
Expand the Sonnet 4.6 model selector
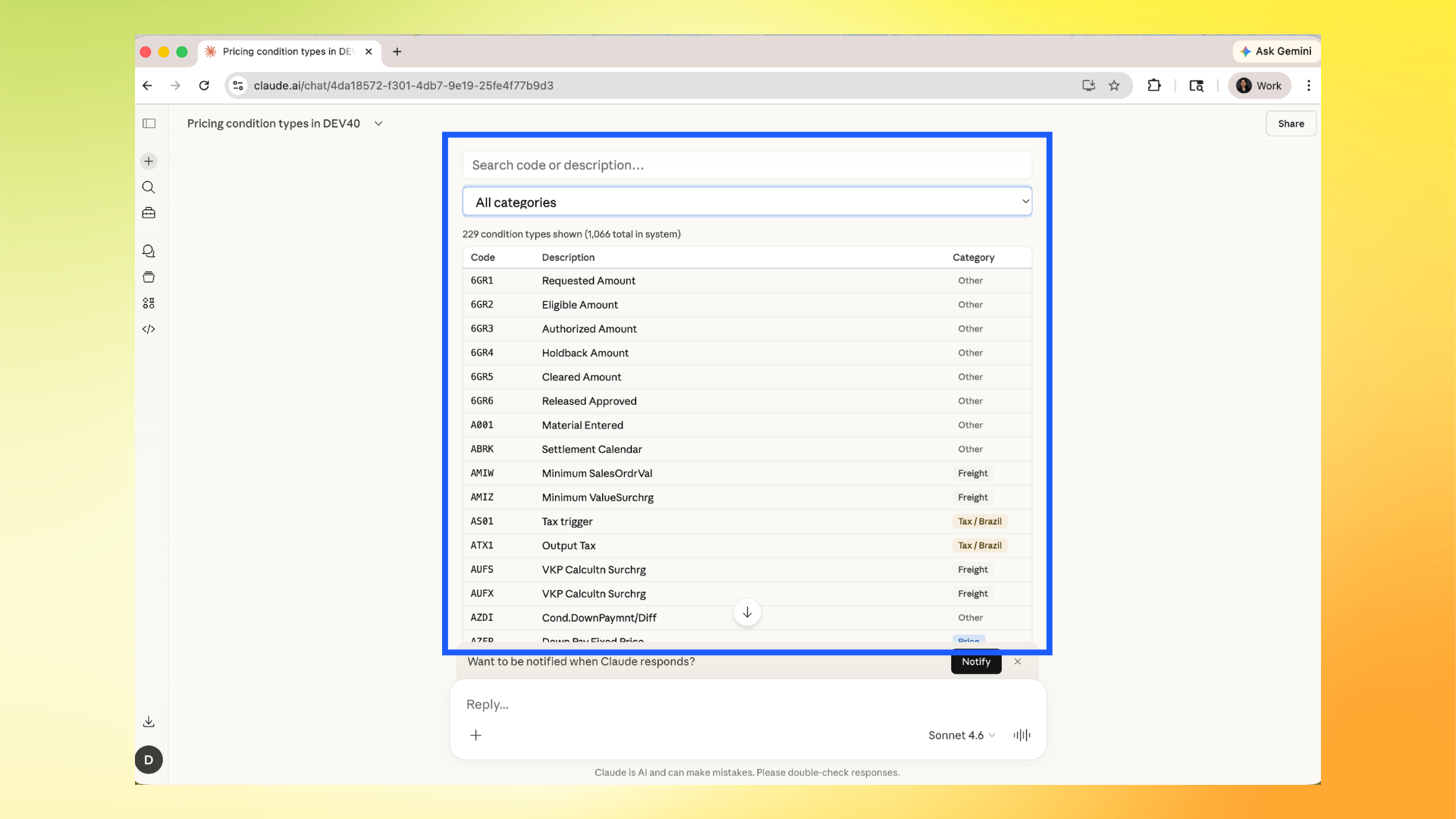[x=960, y=735]
